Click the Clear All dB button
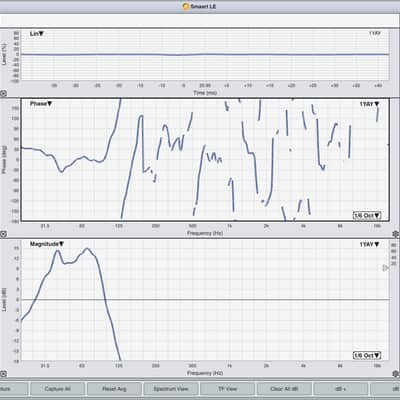Screen dimensions: 400x400 click(284, 389)
